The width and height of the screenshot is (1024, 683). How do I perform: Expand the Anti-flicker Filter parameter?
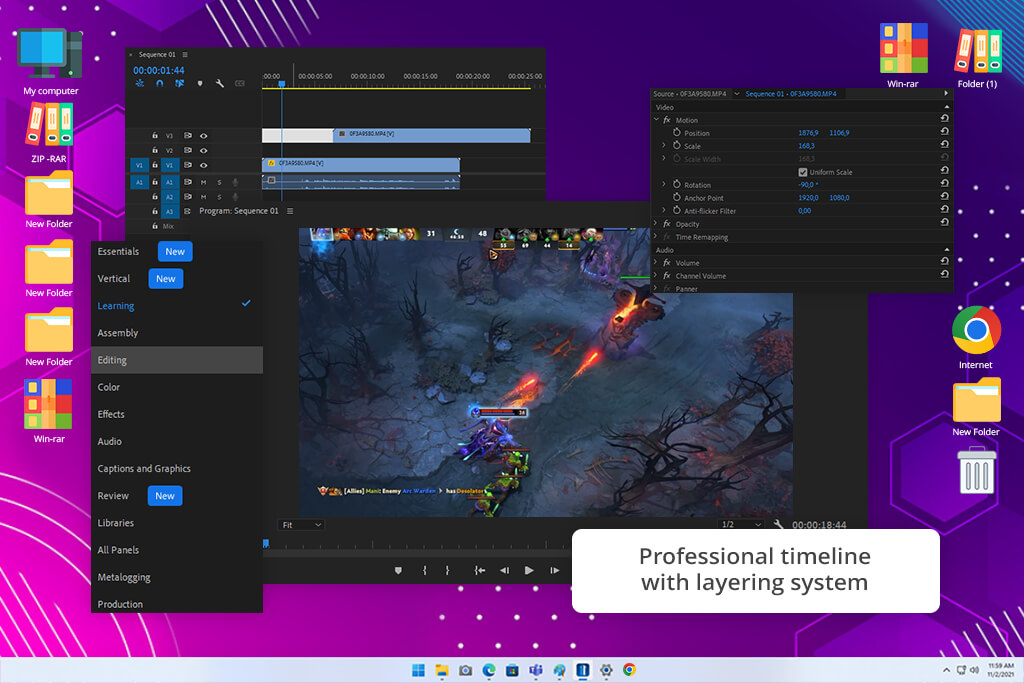click(664, 210)
